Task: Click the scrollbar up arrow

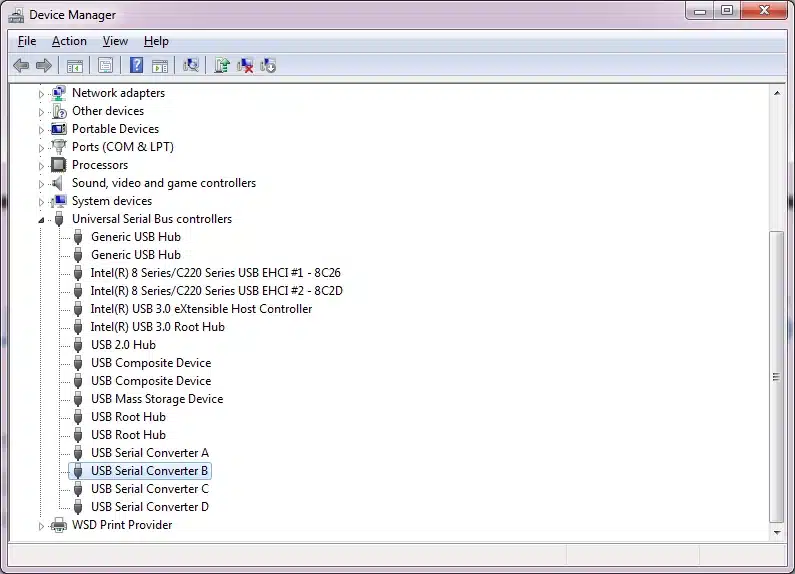Action: point(777,93)
